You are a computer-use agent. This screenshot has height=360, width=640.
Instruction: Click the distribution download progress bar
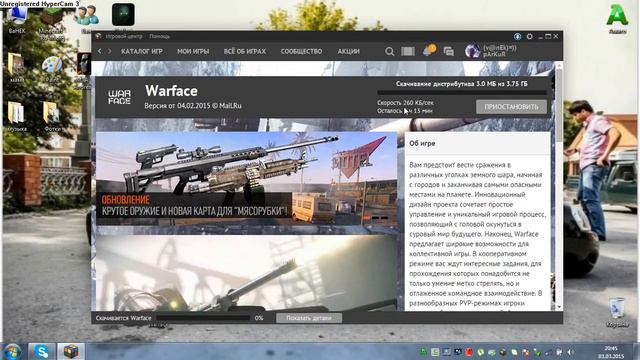(462, 93)
